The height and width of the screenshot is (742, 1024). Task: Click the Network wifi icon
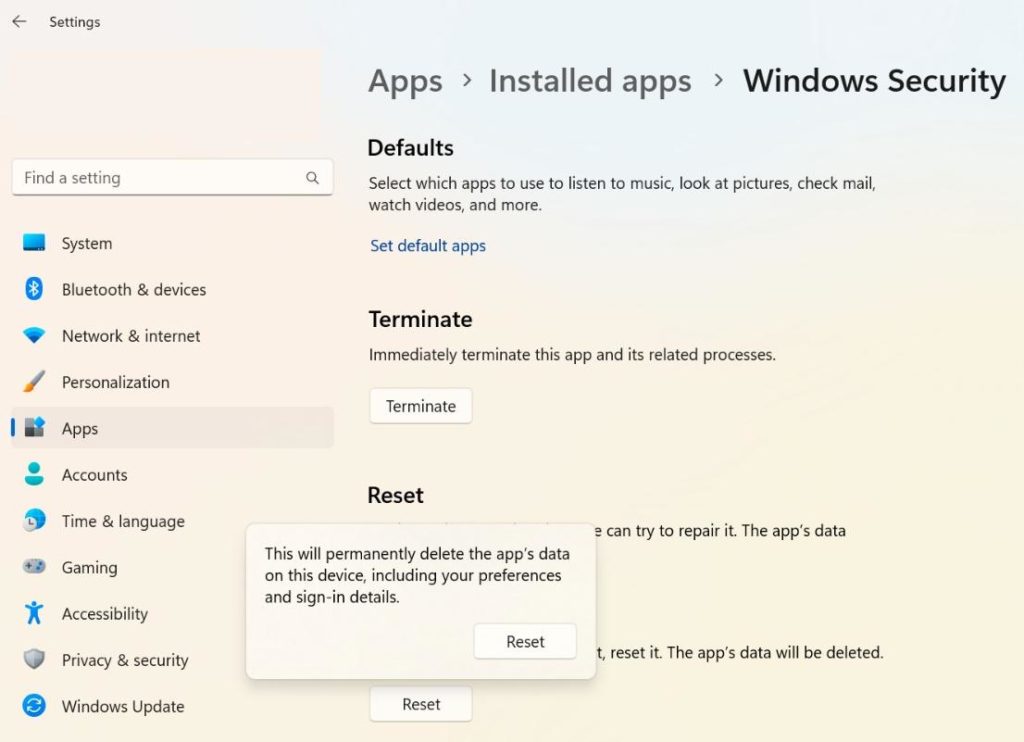[x=34, y=336]
